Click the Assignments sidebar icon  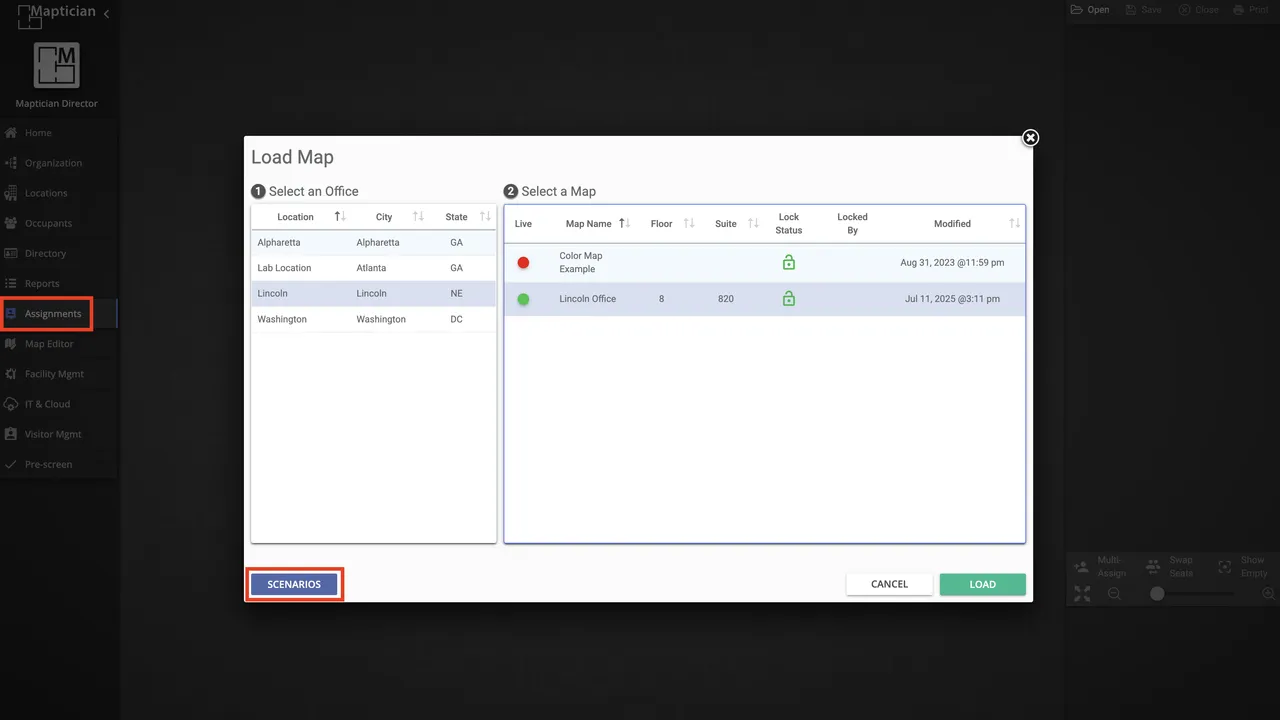pos(11,314)
